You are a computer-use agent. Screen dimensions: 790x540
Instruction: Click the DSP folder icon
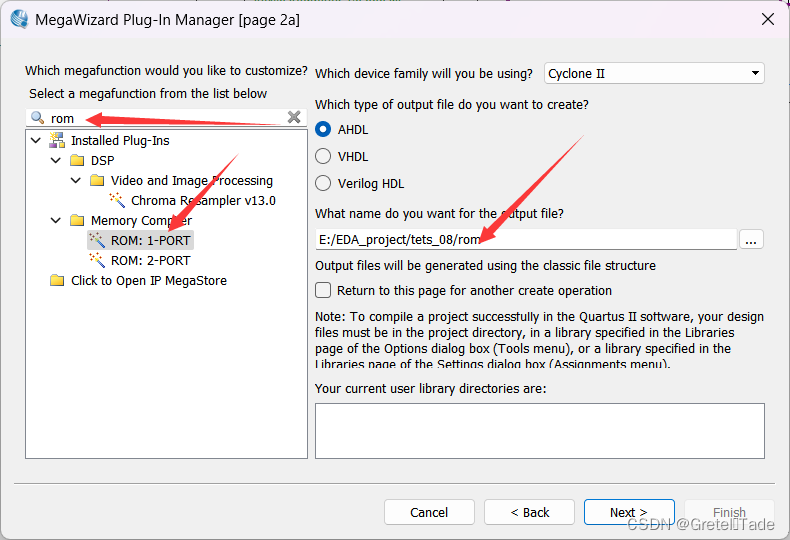point(77,161)
